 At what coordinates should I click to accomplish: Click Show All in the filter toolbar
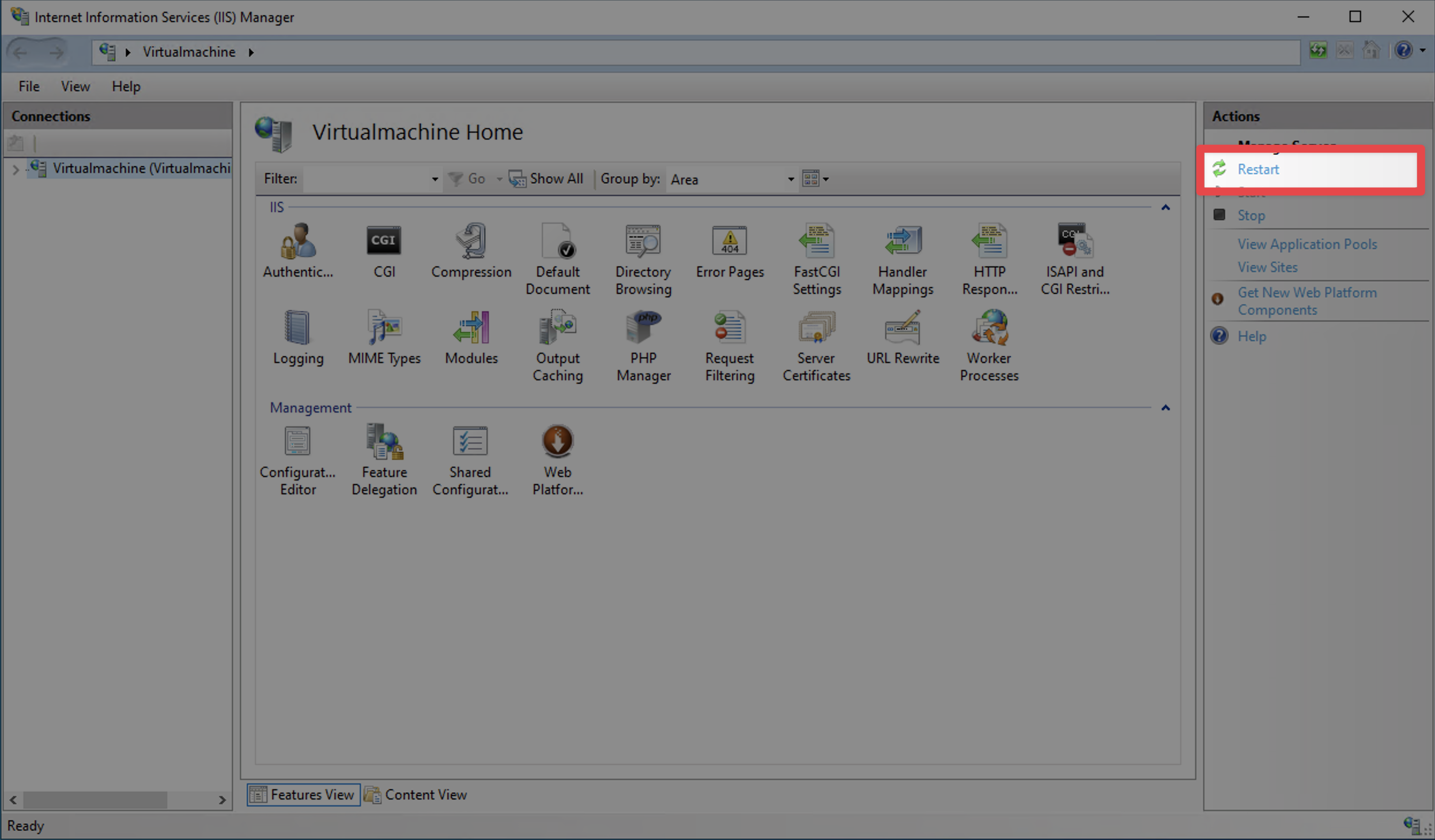pyautogui.click(x=546, y=179)
